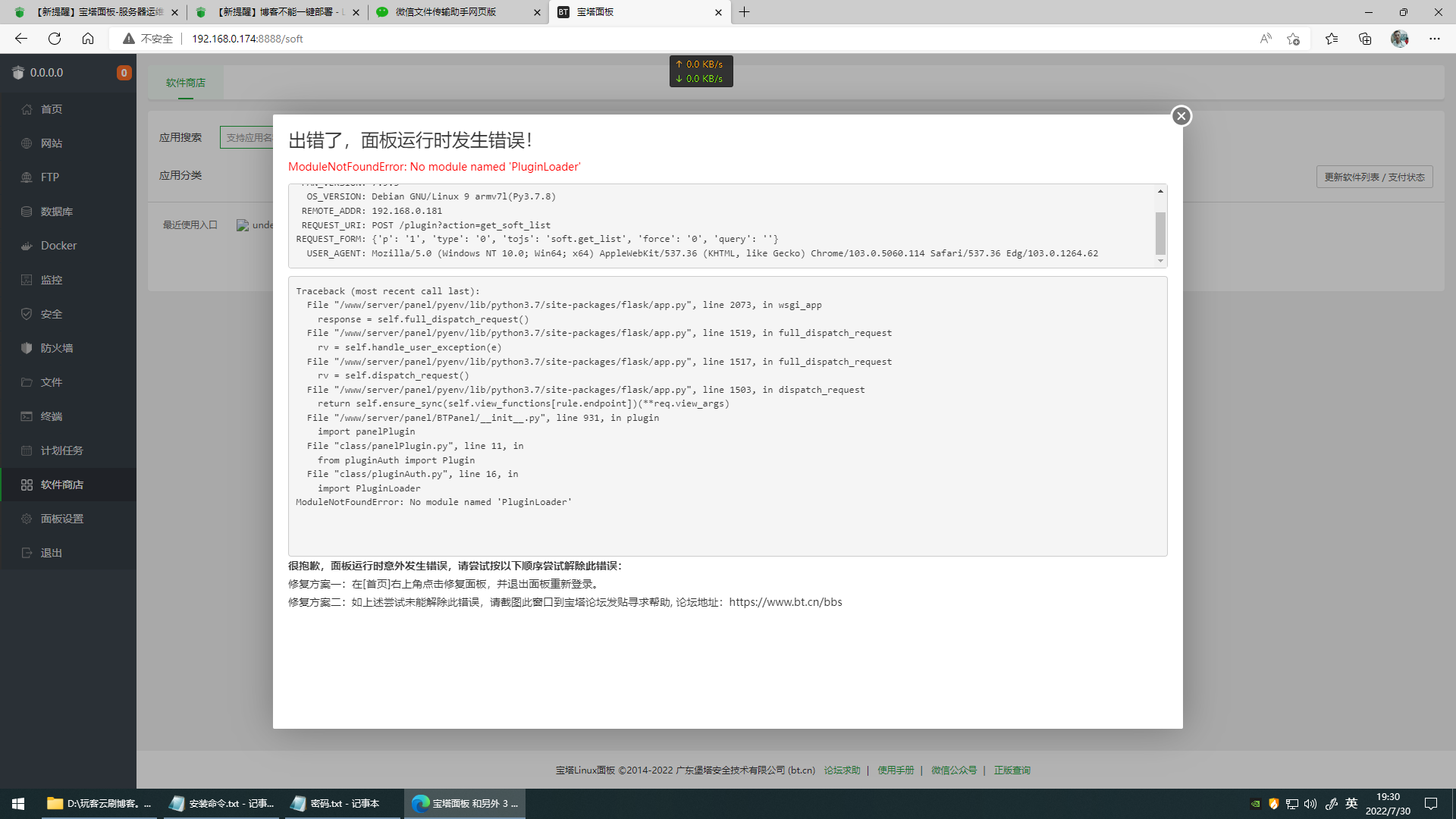Image resolution: width=1456 pixels, height=819 pixels.
Task: Open the notification center icon
Action: (1431, 804)
